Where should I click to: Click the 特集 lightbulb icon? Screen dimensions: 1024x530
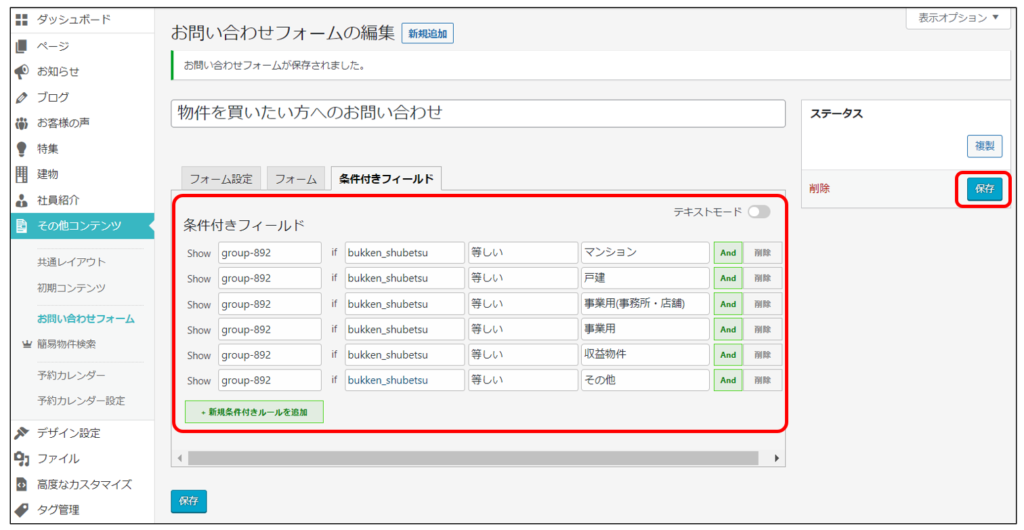[21, 149]
